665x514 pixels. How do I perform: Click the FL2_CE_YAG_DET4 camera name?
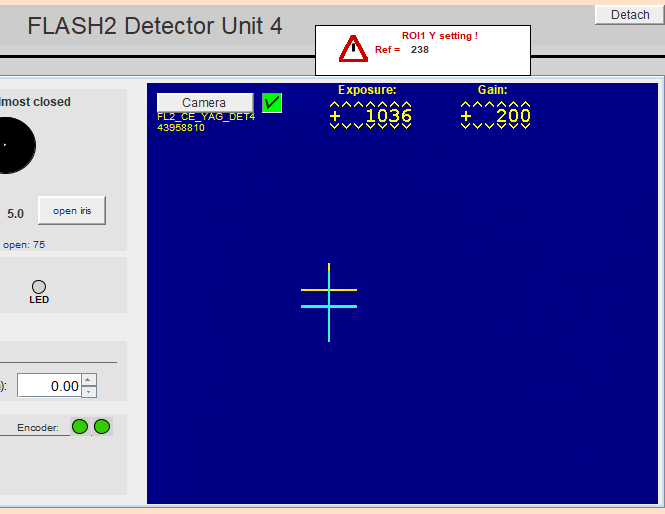tap(206, 117)
